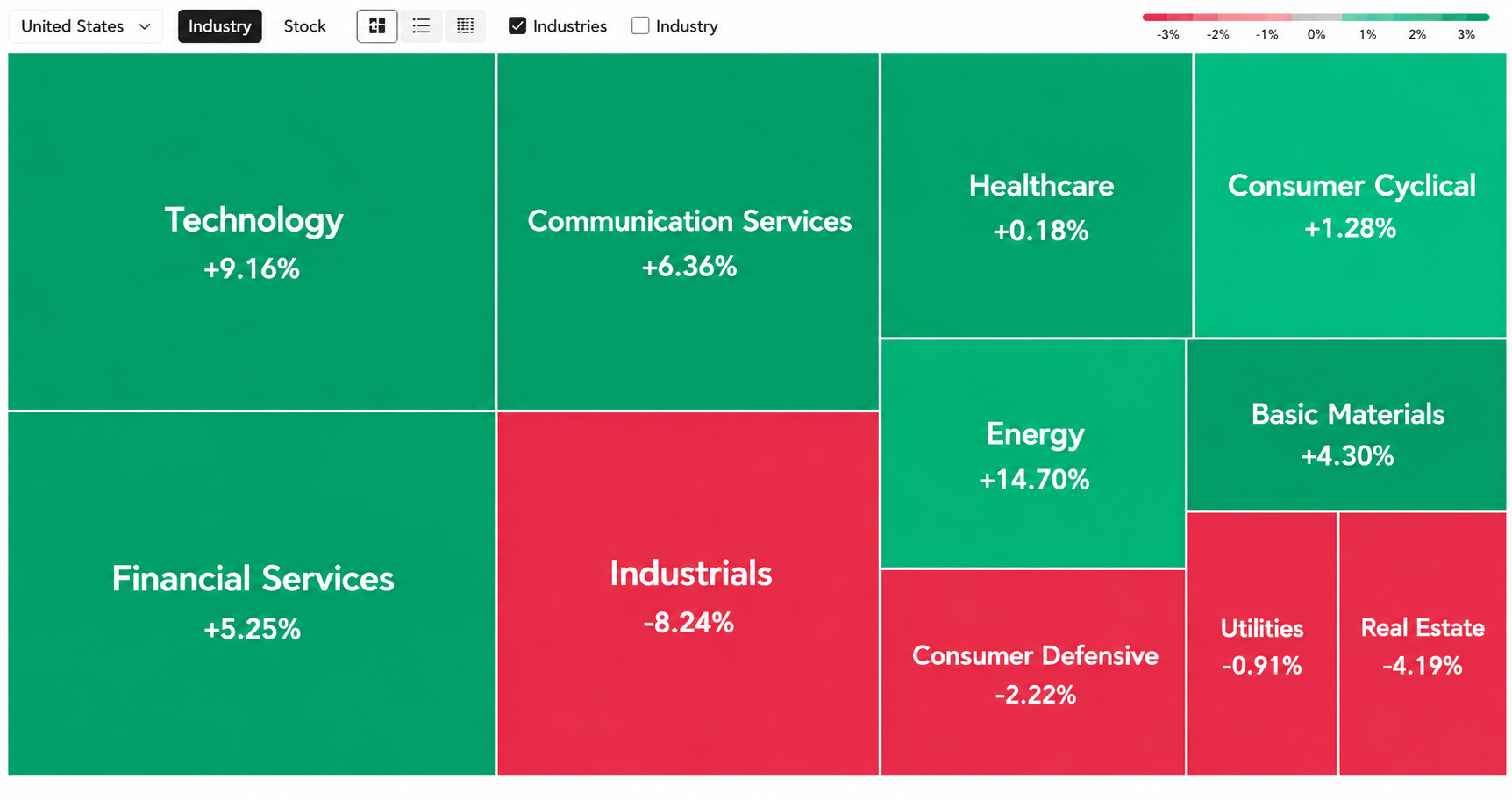1512x800 pixels.
Task: Open the Communication Services tile
Action: pos(688,231)
